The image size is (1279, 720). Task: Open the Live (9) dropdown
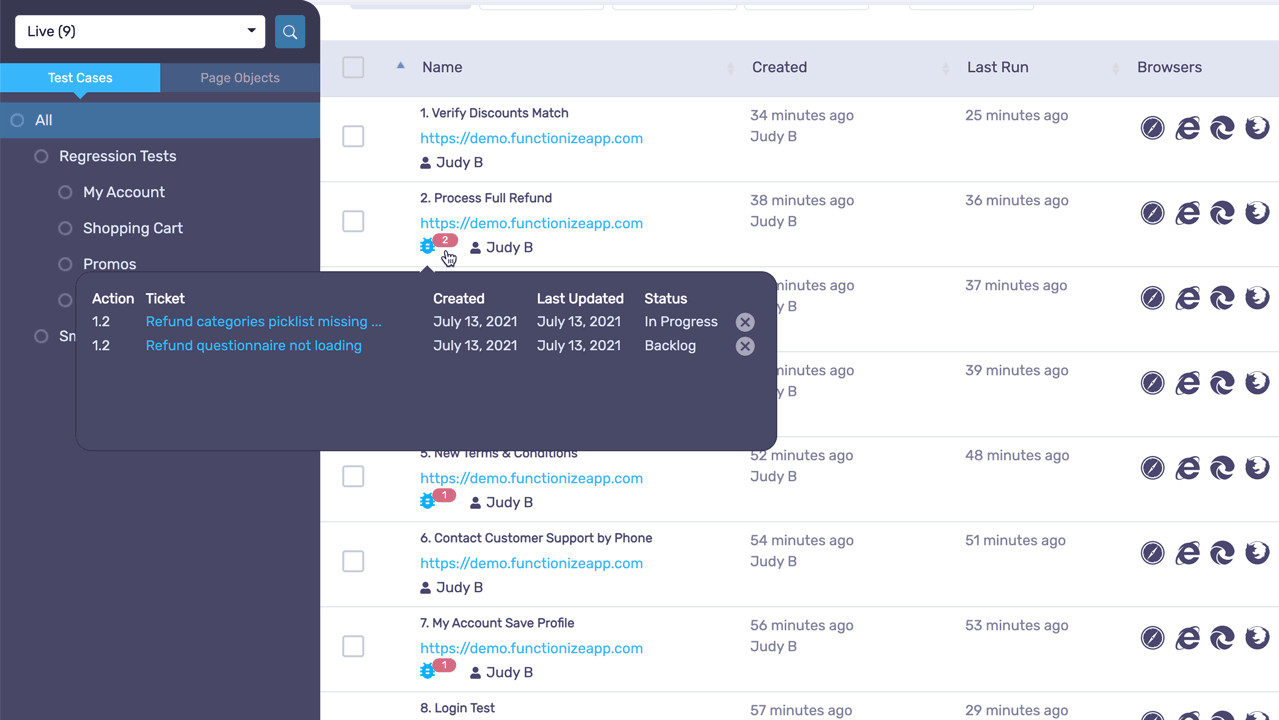point(139,31)
